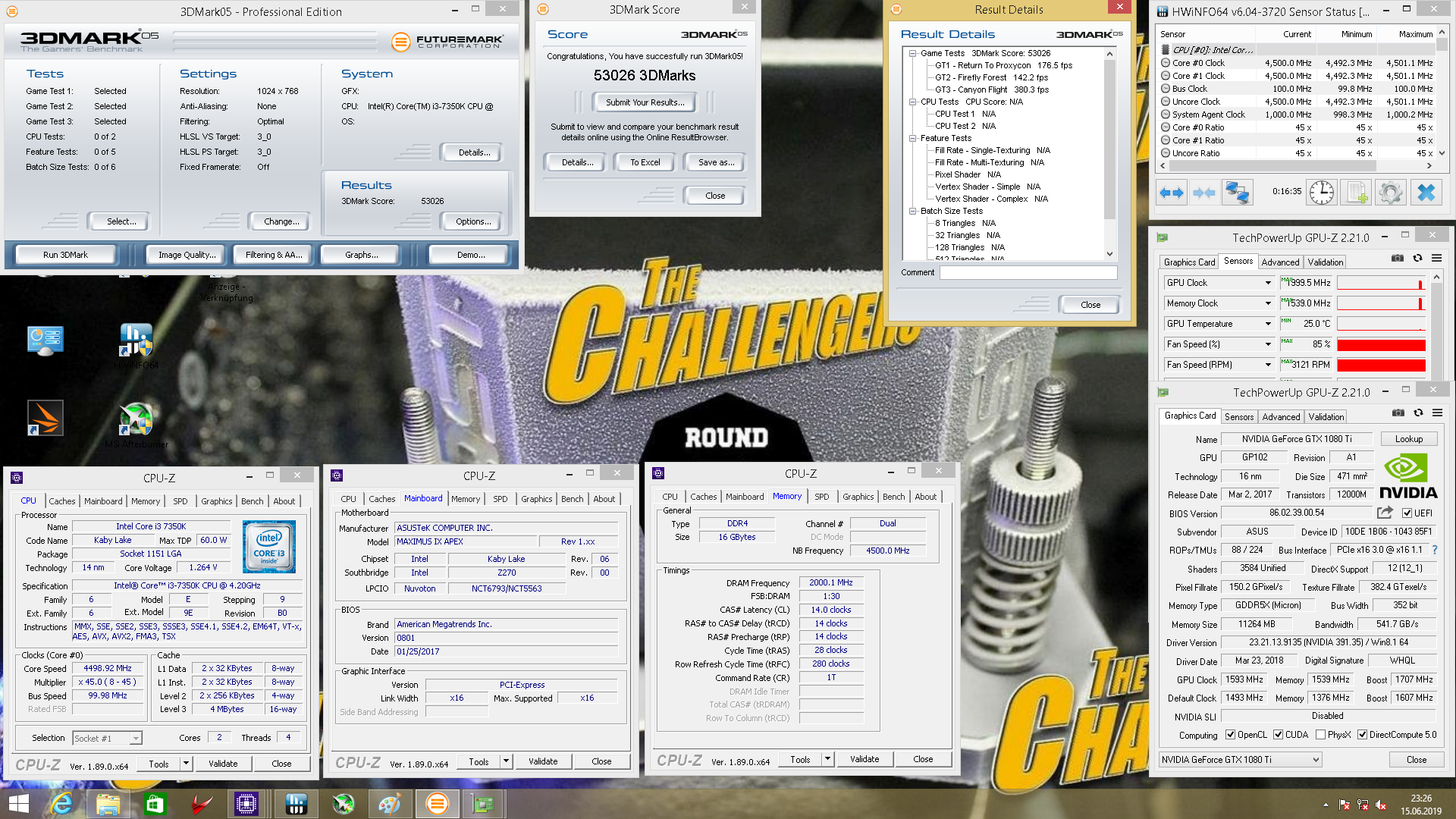The image size is (1456, 819).
Task: Click HWiNFO sensor list horizontal scrollbar
Action: 1296,165
